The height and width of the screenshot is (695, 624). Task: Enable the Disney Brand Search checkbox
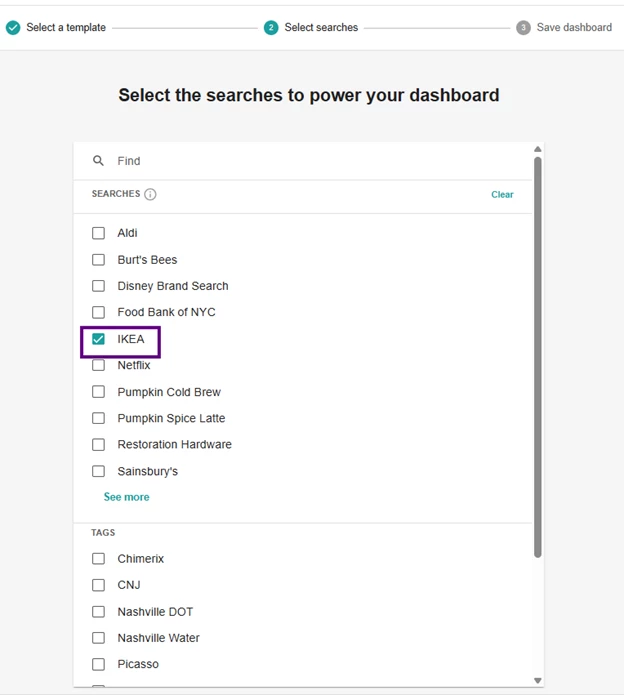(98, 286)
